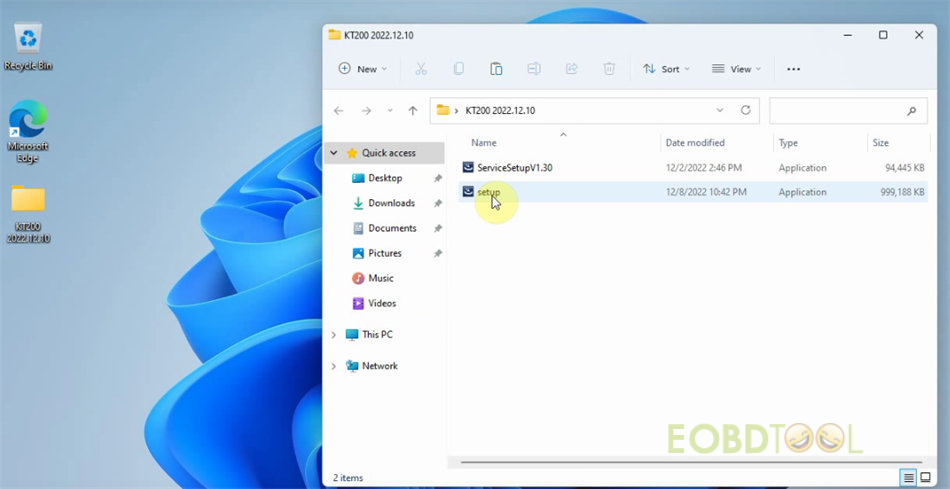Open Music in navigation pane
This screenshot has width=950, height=489.
coord(380,278)
